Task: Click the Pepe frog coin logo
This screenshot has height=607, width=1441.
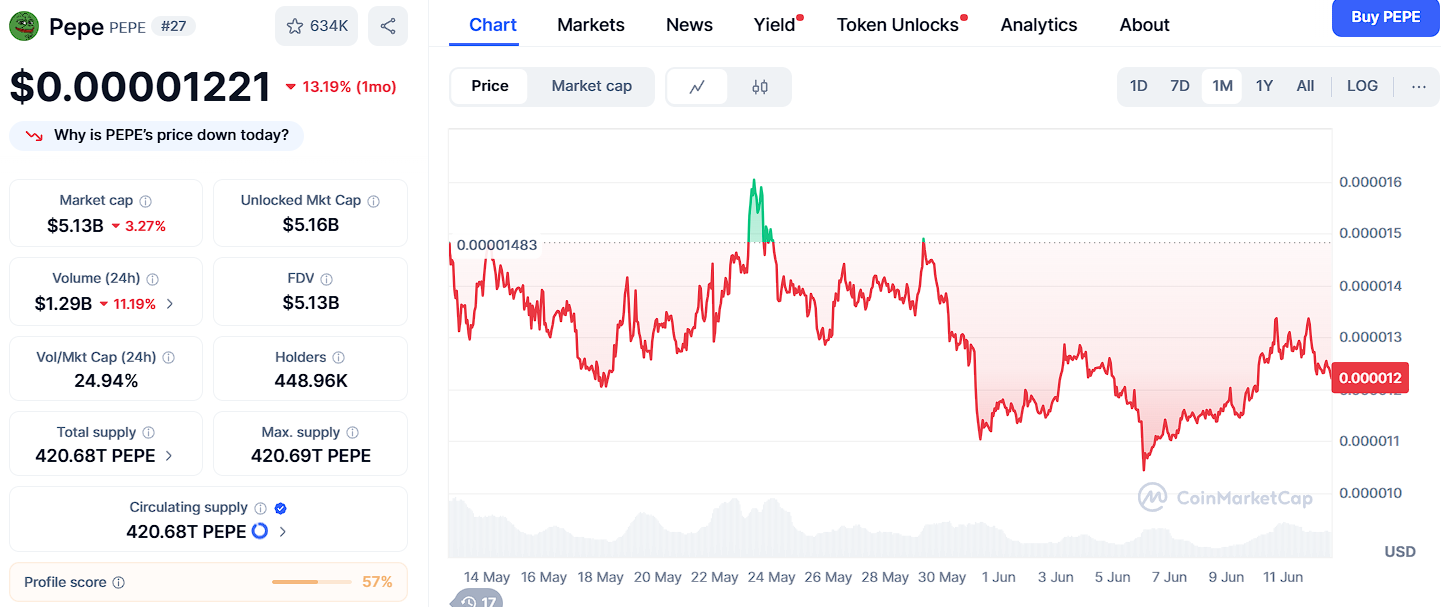Action: click(24, 26)
